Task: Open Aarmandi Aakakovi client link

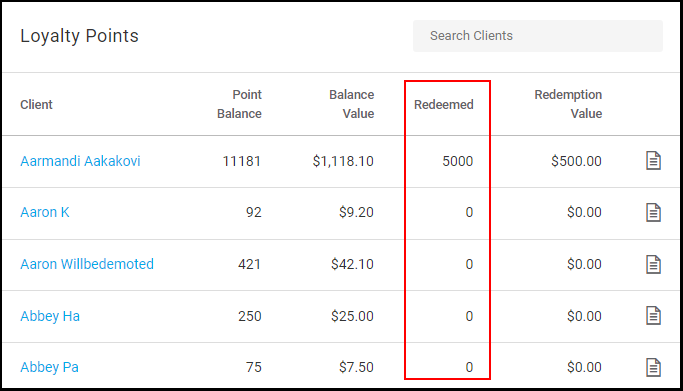Action: tap(80, 161)
